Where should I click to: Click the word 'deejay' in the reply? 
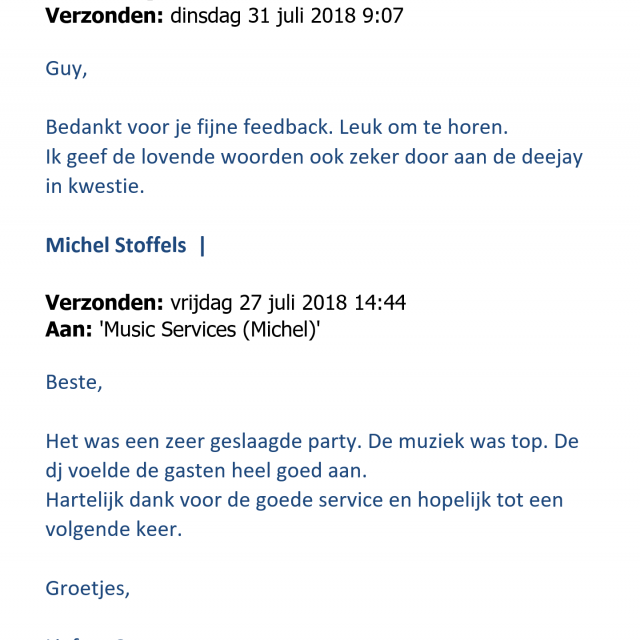coord(552,158)
